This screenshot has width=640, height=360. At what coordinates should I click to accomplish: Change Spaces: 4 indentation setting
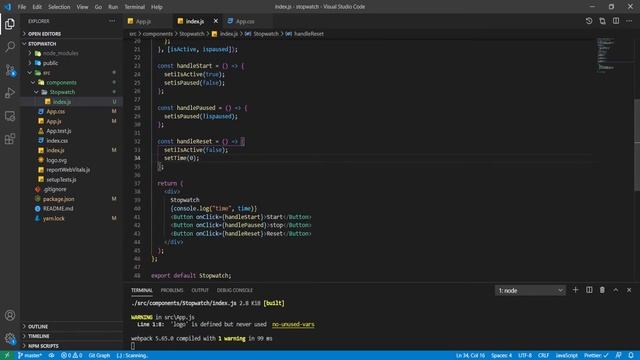pyautogui.click(x=501, y=356)
